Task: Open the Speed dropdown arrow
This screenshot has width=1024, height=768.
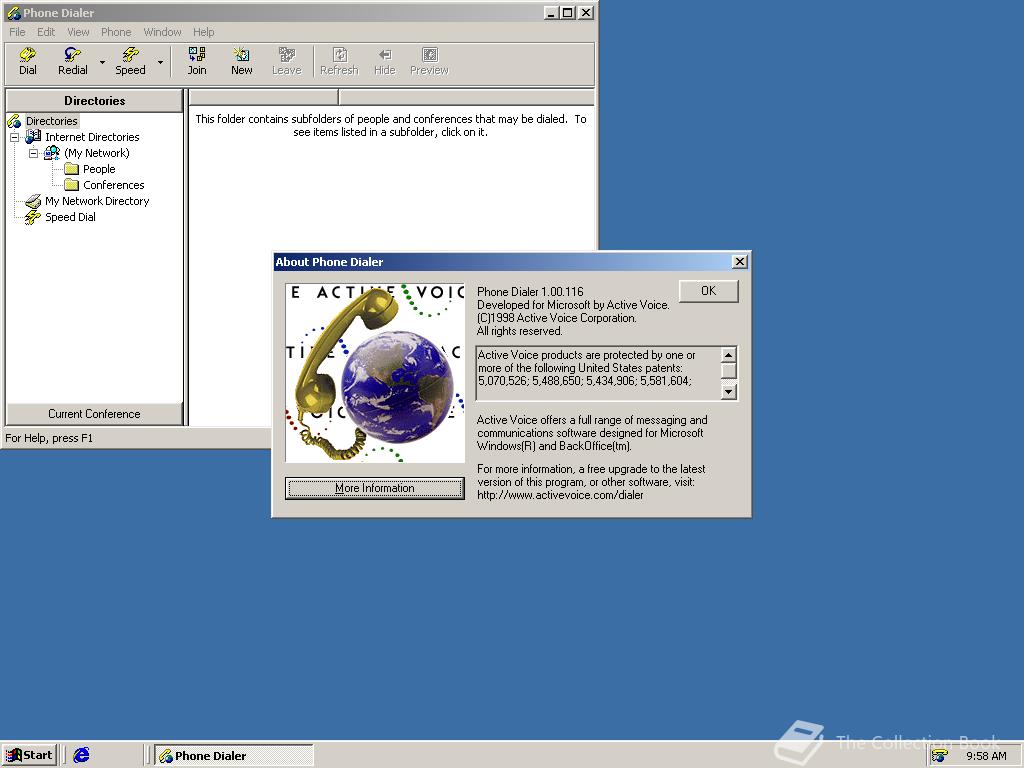Action: (x=160, y=62)
